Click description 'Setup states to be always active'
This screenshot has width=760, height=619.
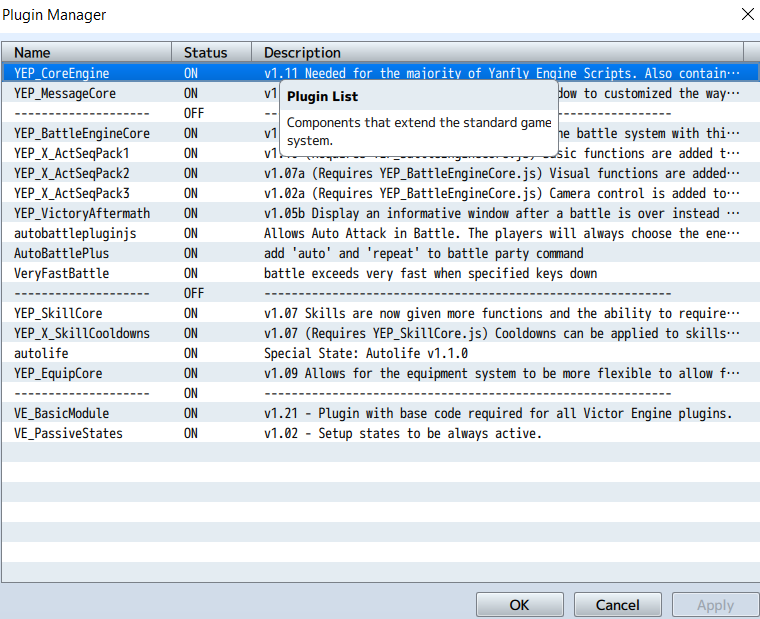click(x=403, y=433)
